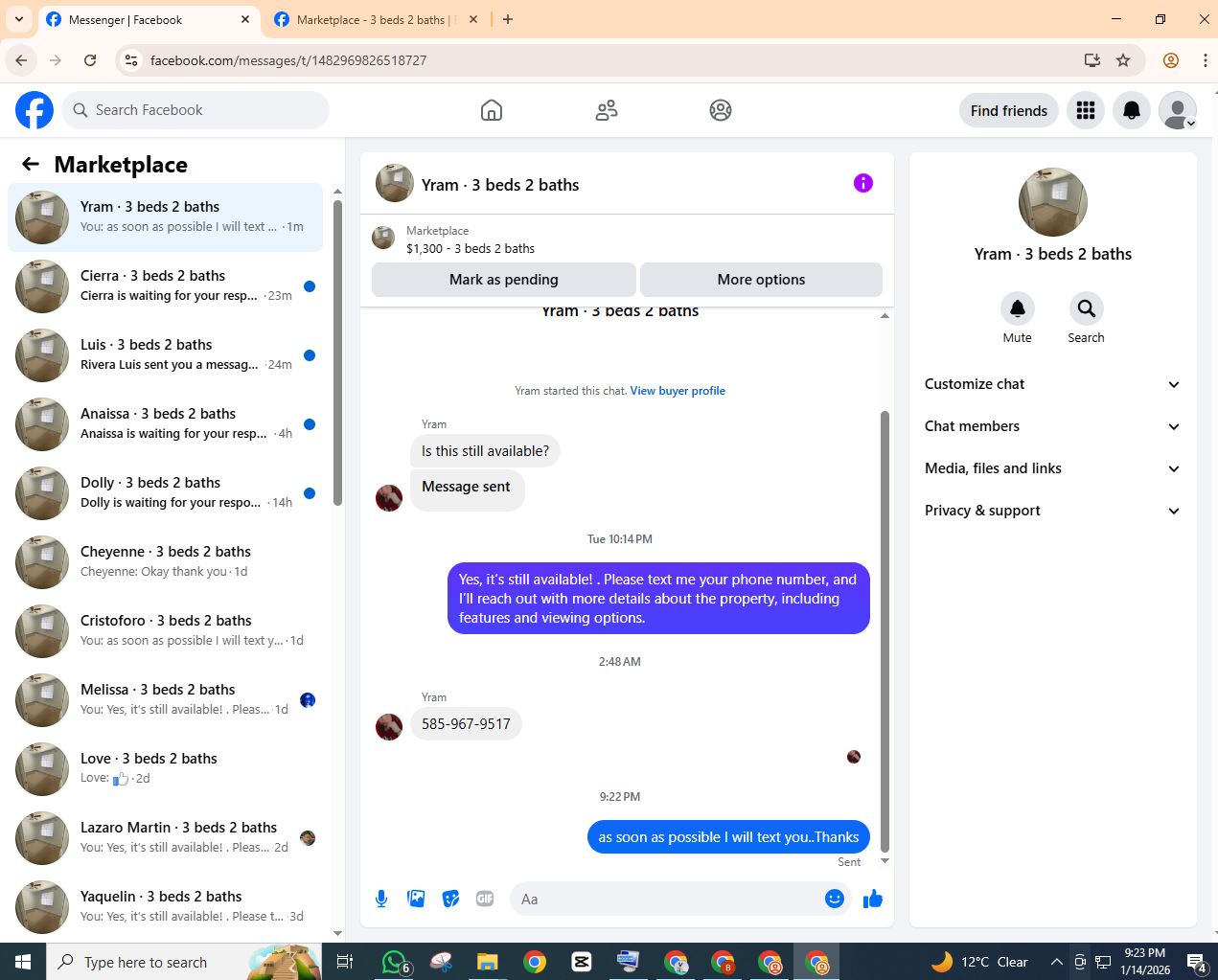The height and width of the screenshot is (980, 1218).
Task: Open Yram's profile picture in right panel
Action: [x=1052, y=202]
